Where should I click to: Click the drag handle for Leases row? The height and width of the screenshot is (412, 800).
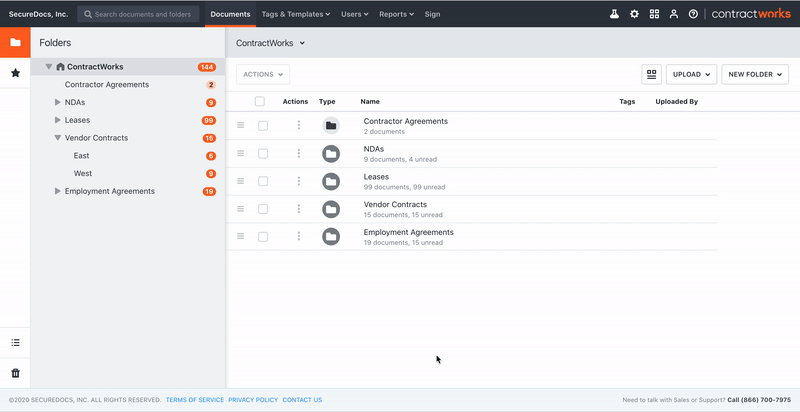[240, 181]
